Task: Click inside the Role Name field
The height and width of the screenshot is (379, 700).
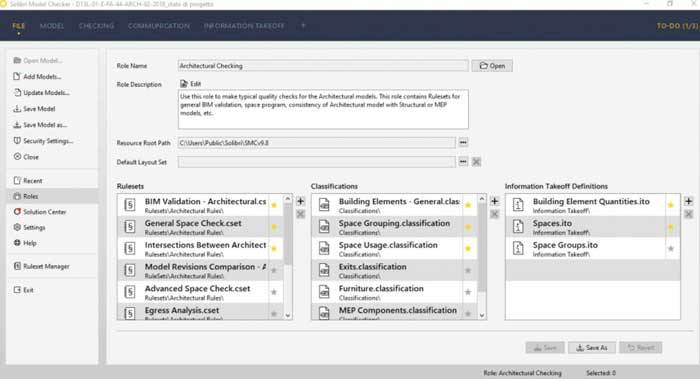Action: 323,66
